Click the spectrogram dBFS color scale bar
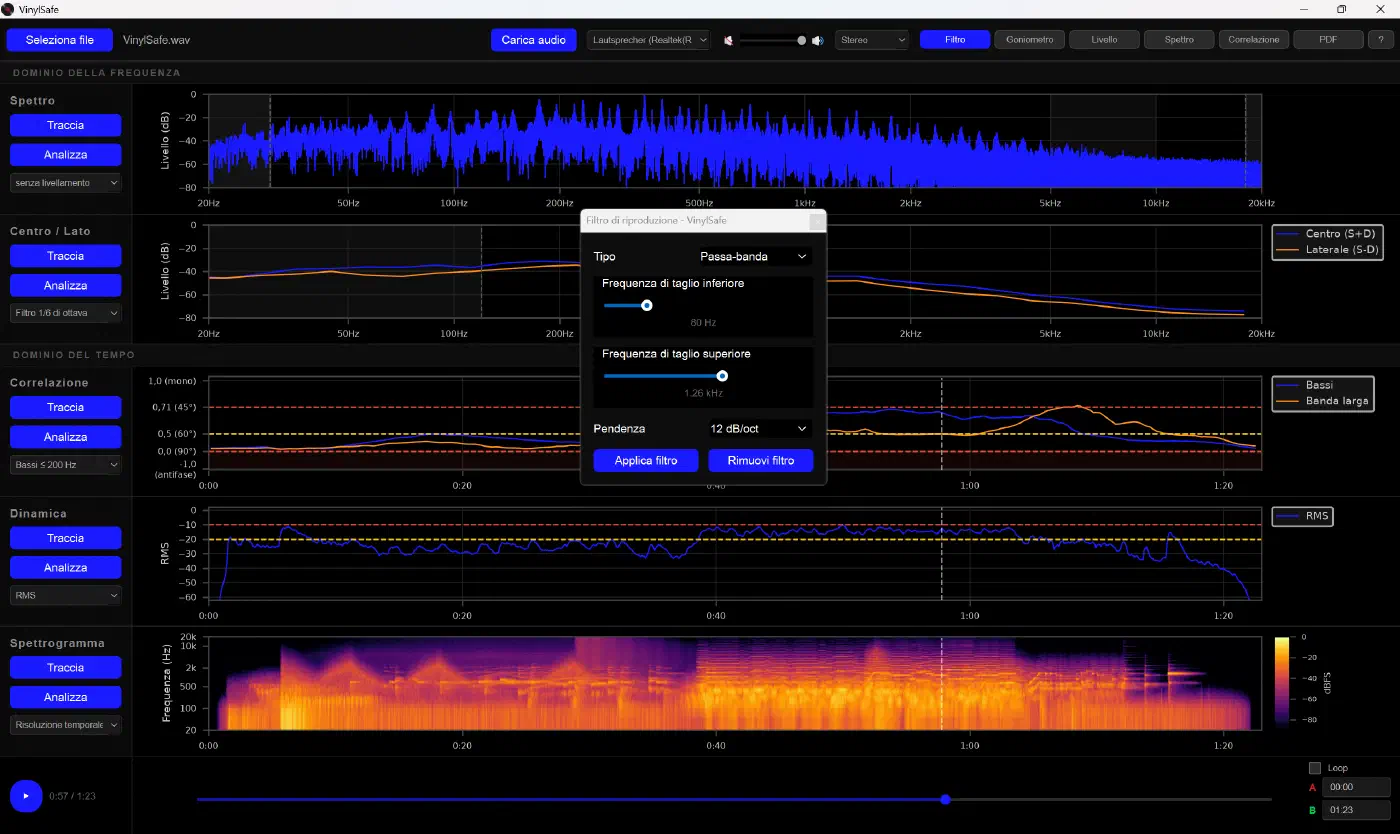 pyautogui.click(x=1282, y=680)
